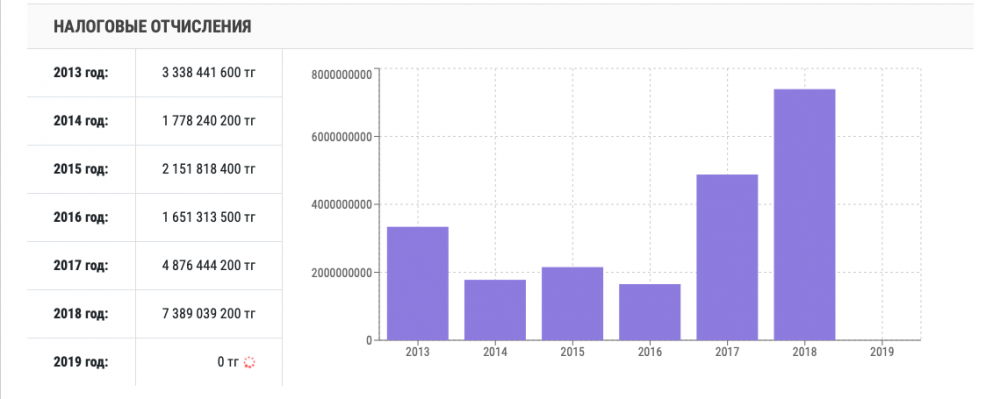Screen dimensions: 1000x399
Task: Click the '2013 год:' row label
Action: [x=81, y=73]
